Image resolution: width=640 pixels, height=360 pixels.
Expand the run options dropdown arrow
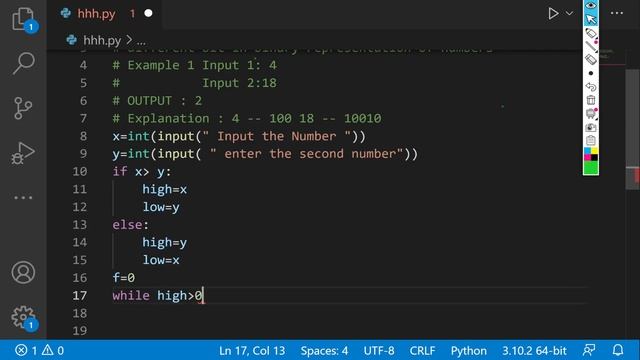(569, 13)
